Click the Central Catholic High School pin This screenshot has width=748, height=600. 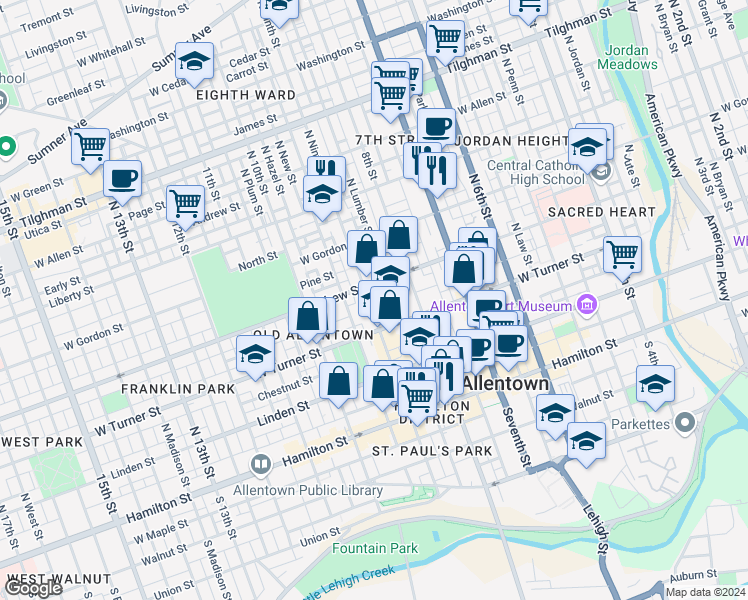pos(601,172)
